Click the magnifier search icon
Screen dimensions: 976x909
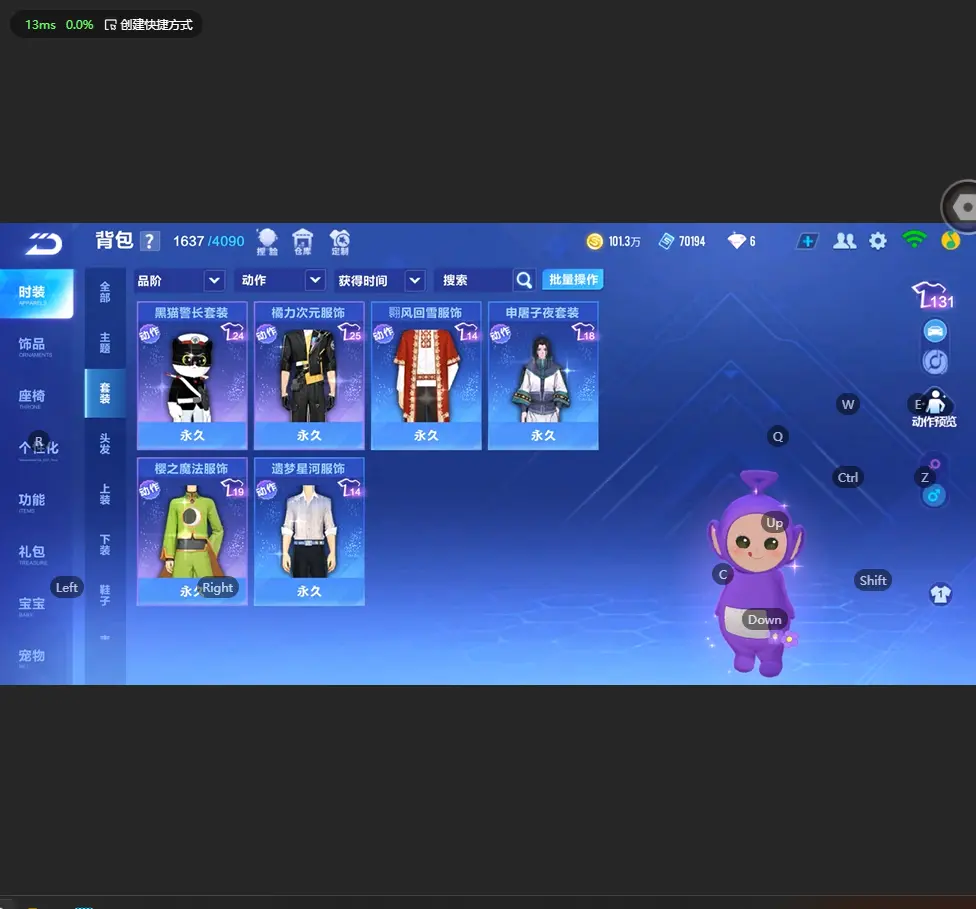pos(524,281)
